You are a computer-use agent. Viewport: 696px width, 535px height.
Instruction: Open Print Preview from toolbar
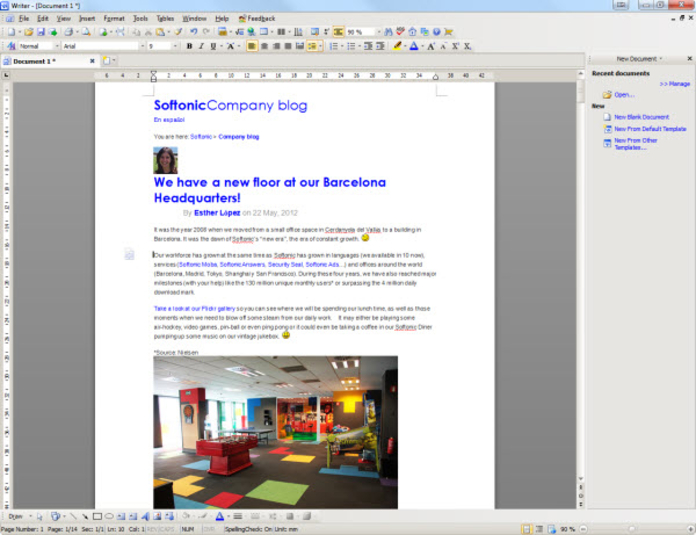tap(86, 32)
